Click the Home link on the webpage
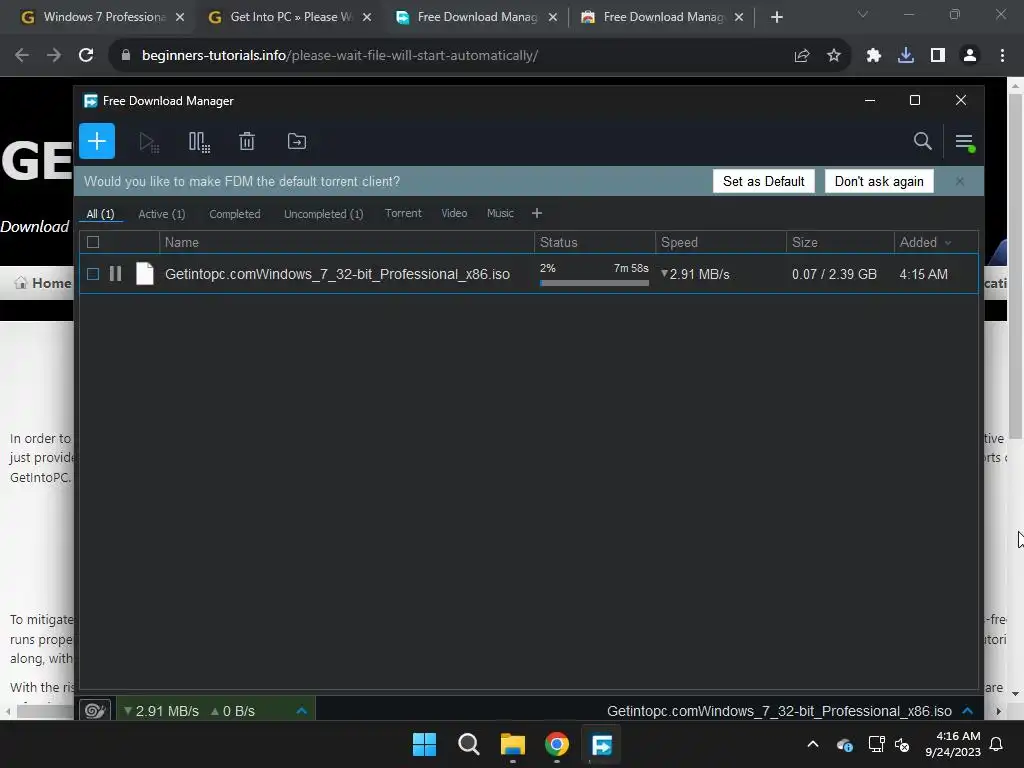Image resolution: width=1024 pixels, height=768 pixels. 43,283
